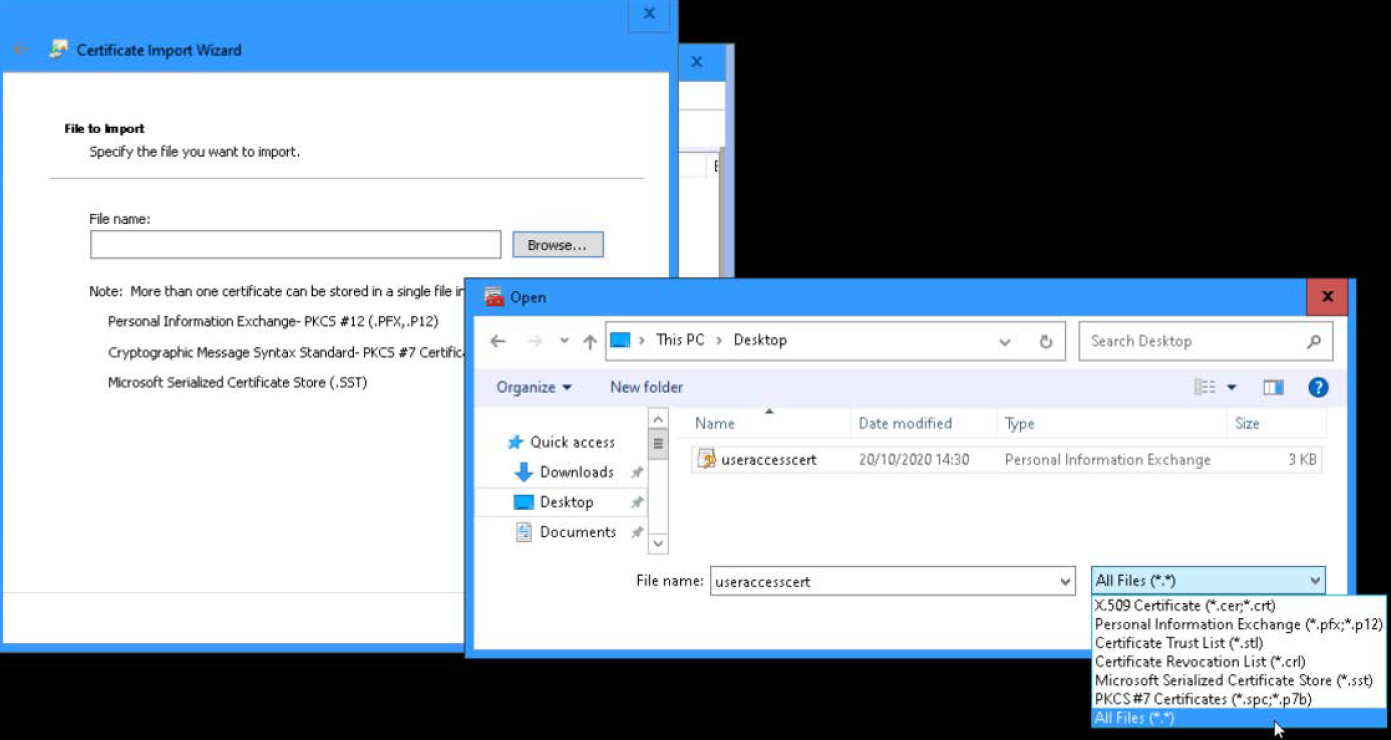The image size is (1391, 740).
Task: Expand the address bar path dropdown
Action: click(x=1005, y=341)
